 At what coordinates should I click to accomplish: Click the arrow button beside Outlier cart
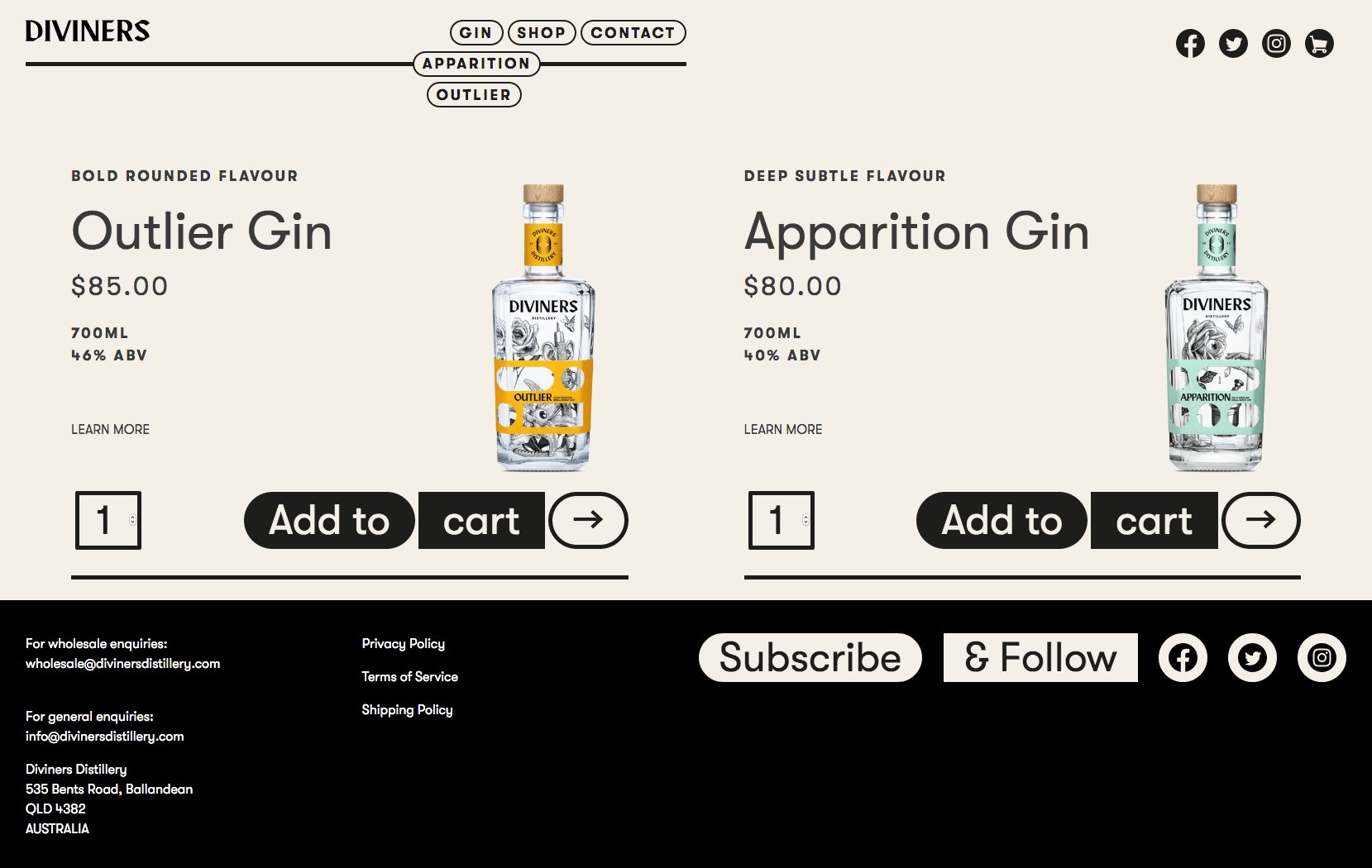point(588,520)
